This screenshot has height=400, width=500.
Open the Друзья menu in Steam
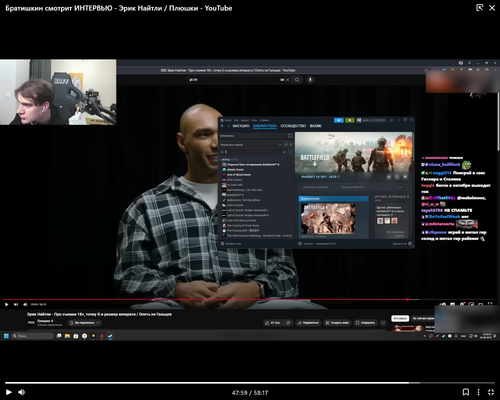coord(245,120)
